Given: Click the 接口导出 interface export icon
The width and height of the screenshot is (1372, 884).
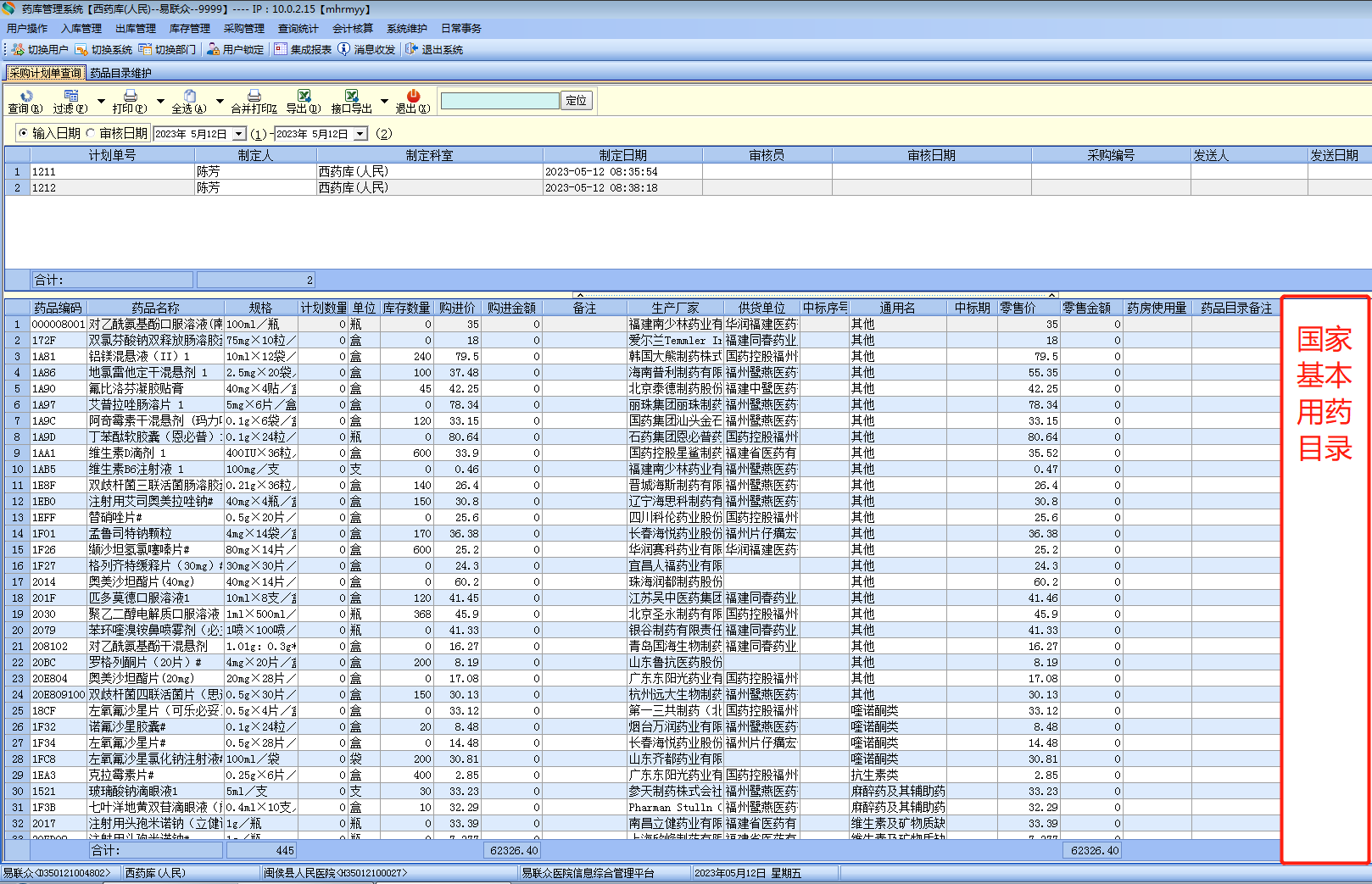Looking at the screenshot, I should (351, 96).
